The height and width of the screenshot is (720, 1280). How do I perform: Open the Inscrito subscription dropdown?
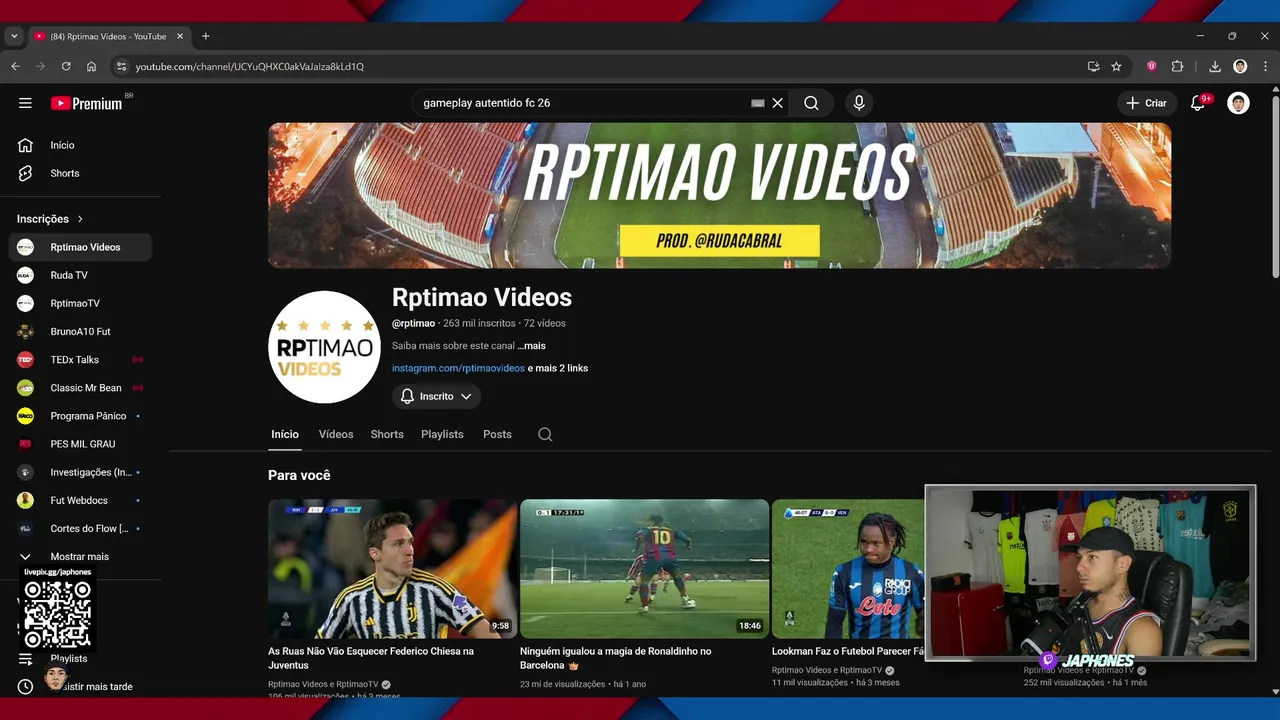point(436,396)
